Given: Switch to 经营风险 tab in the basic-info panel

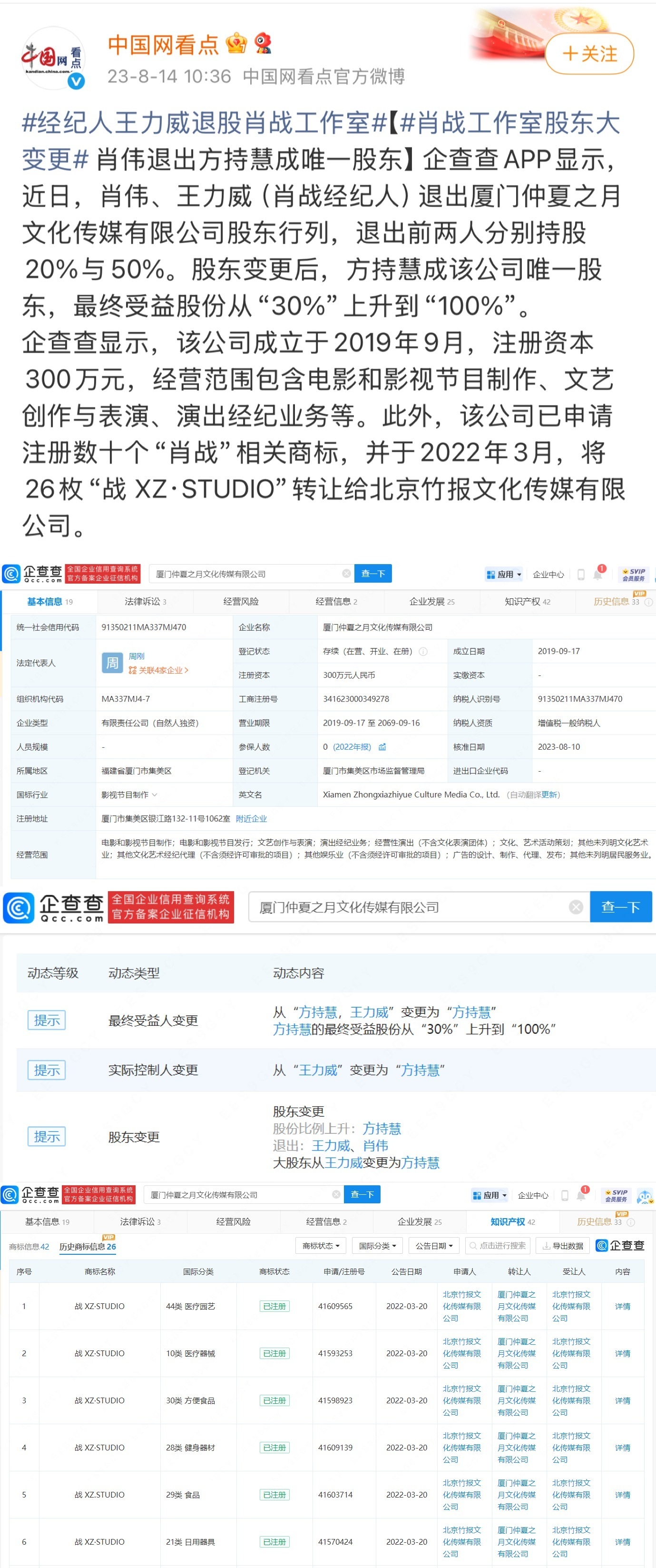Looking at the screenshot, I should pyautogui.click(x=241, y=601).
